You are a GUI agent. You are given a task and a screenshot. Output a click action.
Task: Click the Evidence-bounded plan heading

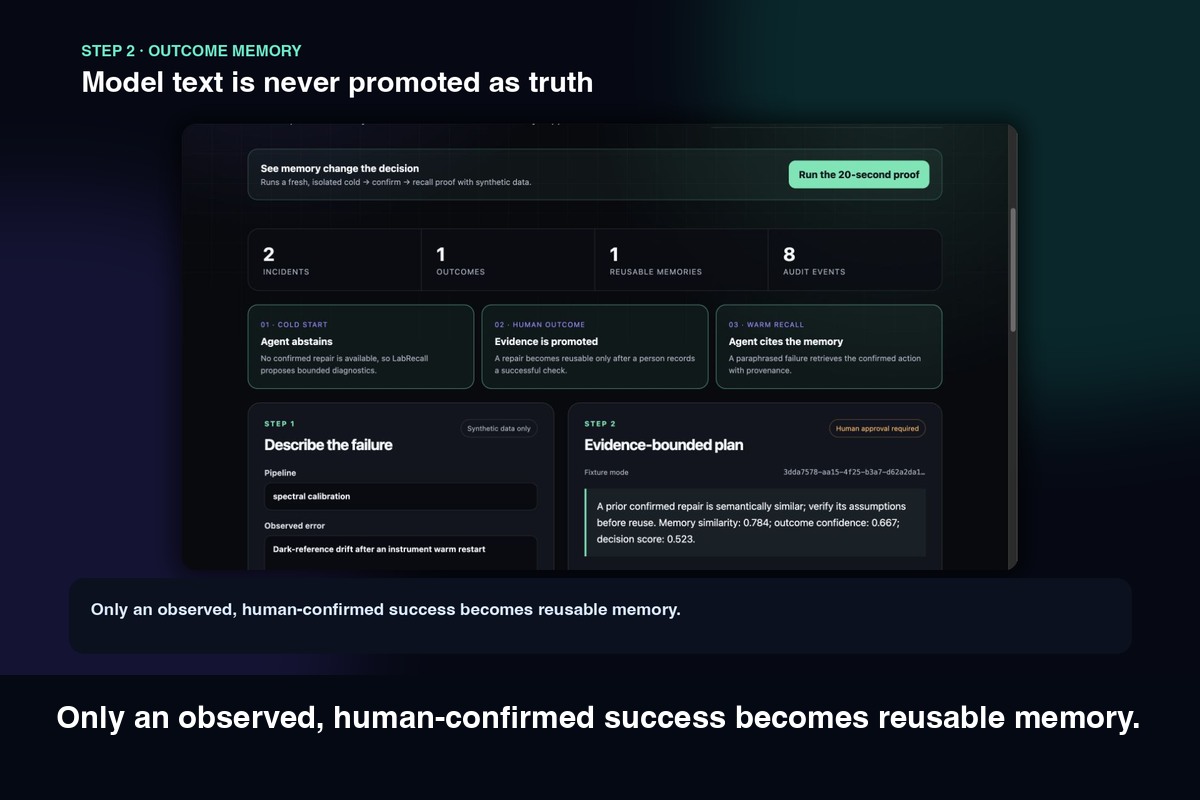point(664,445)
